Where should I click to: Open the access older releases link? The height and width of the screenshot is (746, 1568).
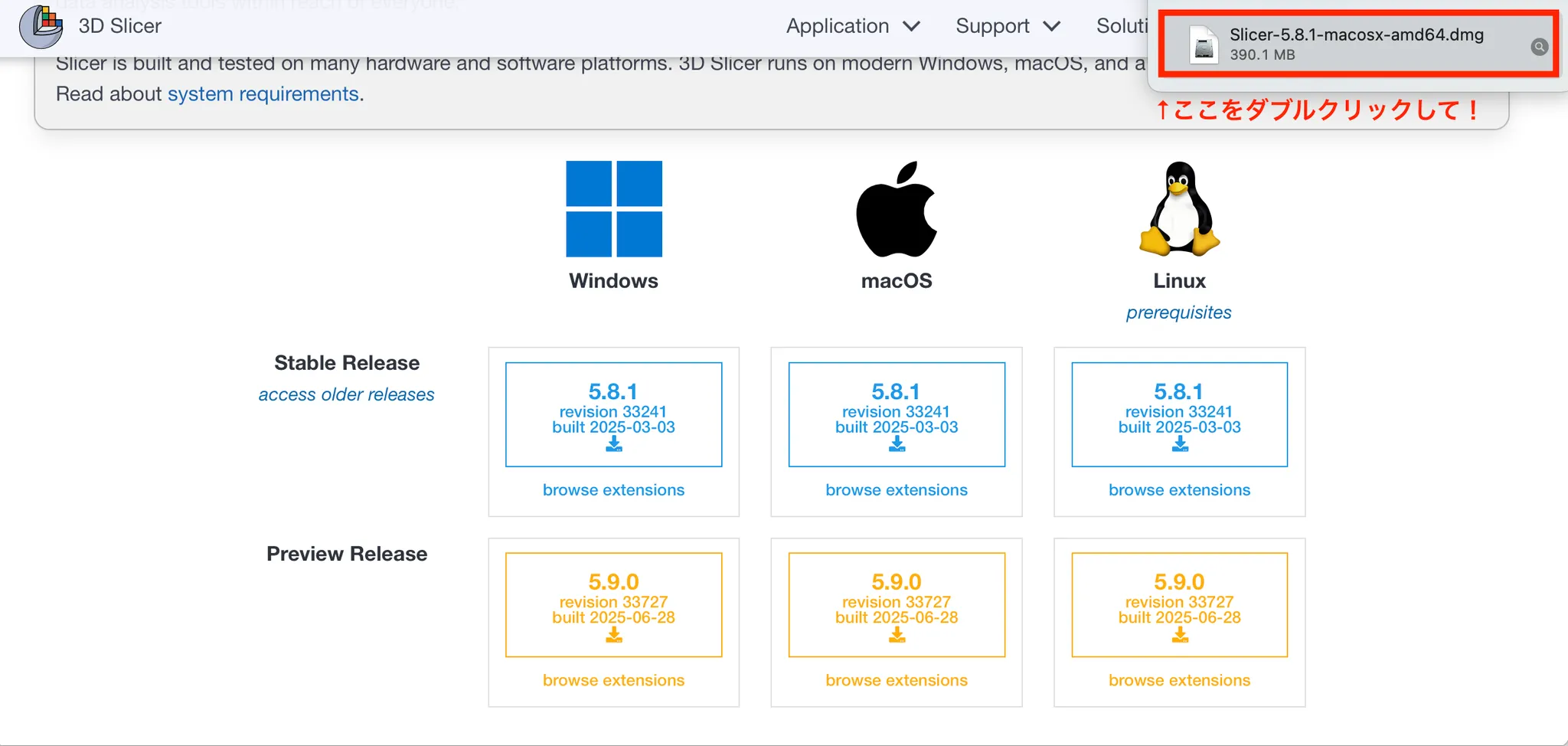click(346, 394)
